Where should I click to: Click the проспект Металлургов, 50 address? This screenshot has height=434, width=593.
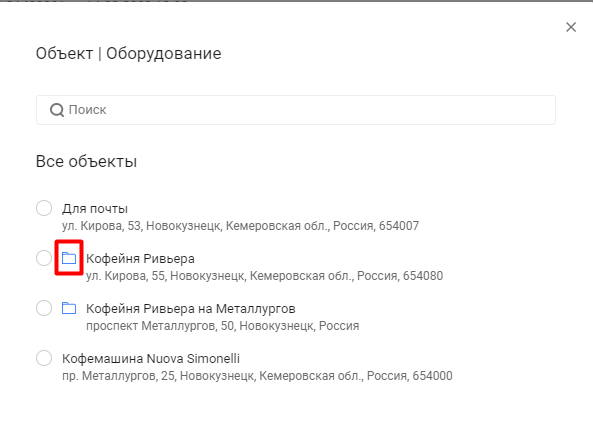click(222, 326)
